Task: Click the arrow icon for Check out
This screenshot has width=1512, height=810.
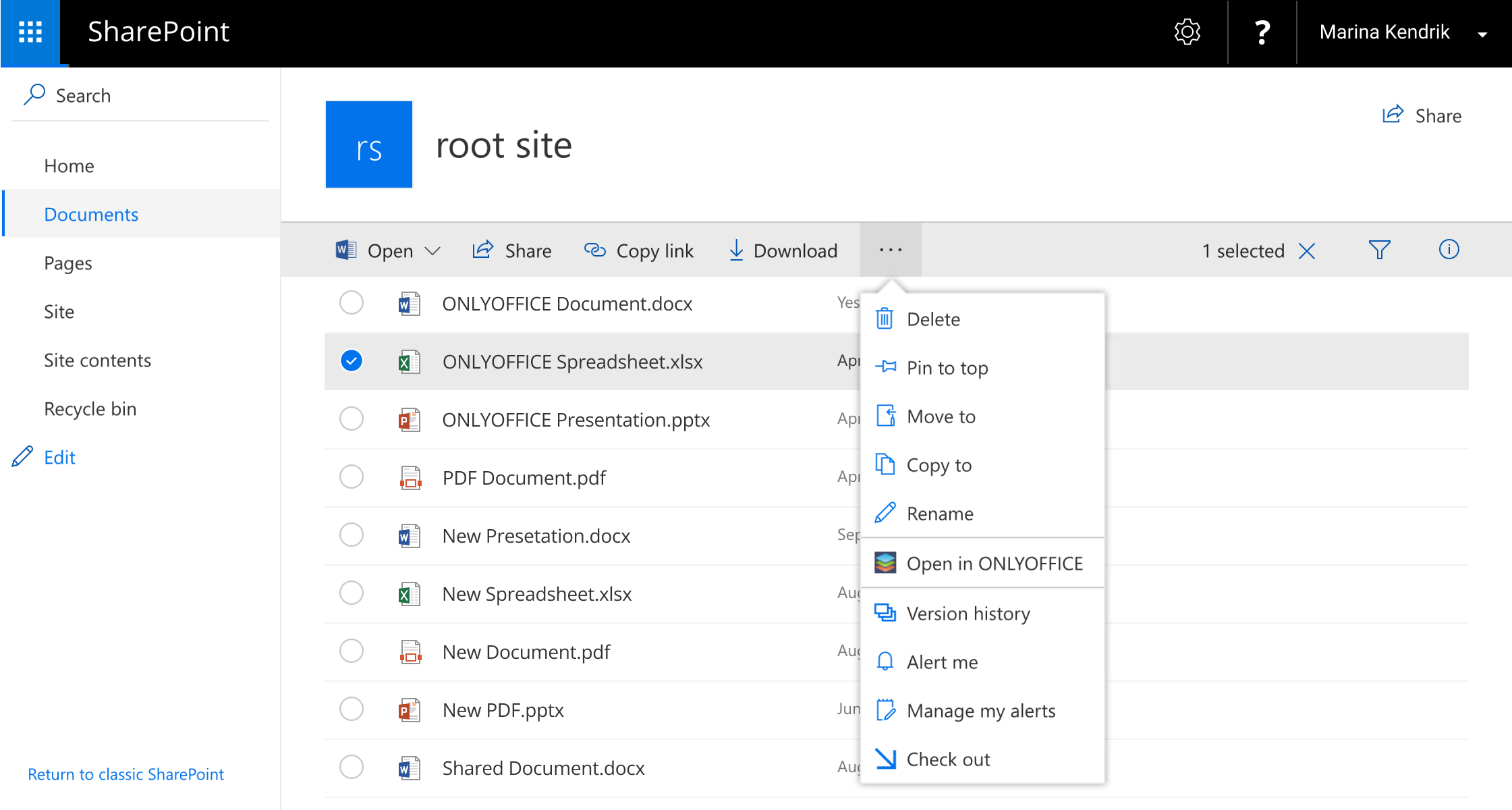Action: [x=885, y=759]
